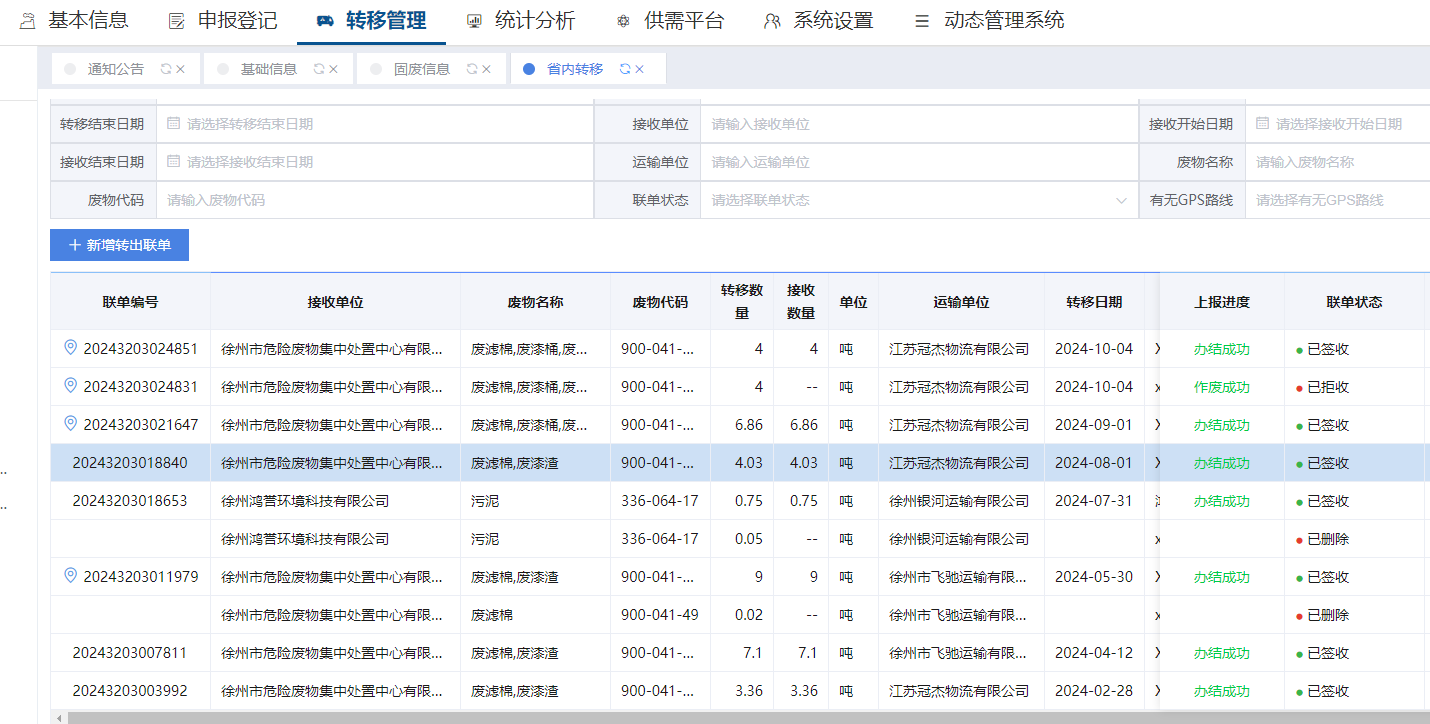Select manifest number 20243203018653
Viewport: 1430px width, 724px height.
tap(130, 501)
